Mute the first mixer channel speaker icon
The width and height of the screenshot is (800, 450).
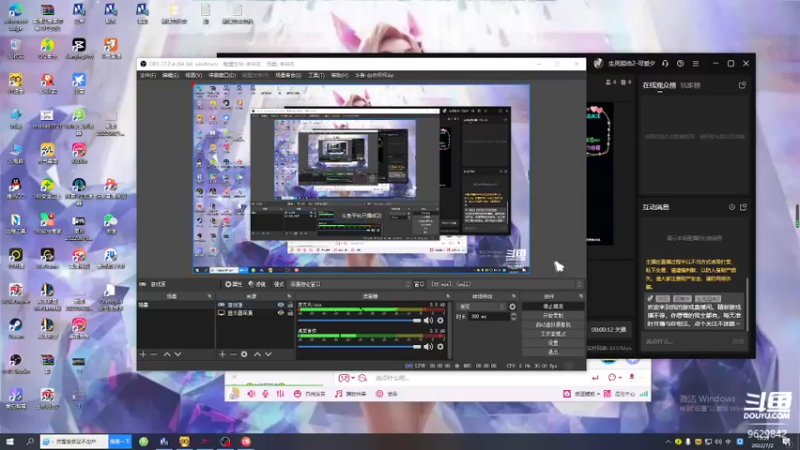point(428,320)
